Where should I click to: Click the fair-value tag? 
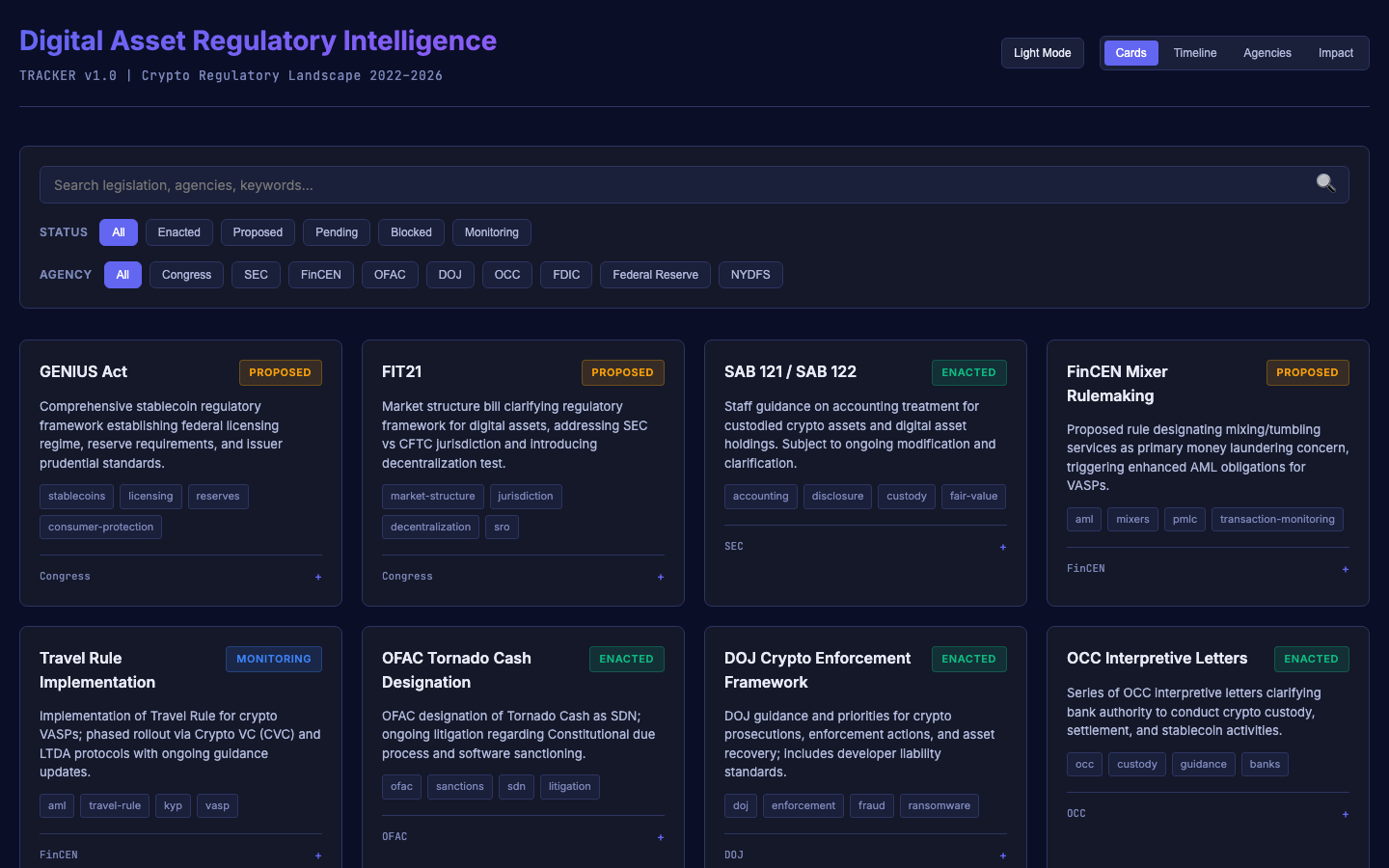973,497
